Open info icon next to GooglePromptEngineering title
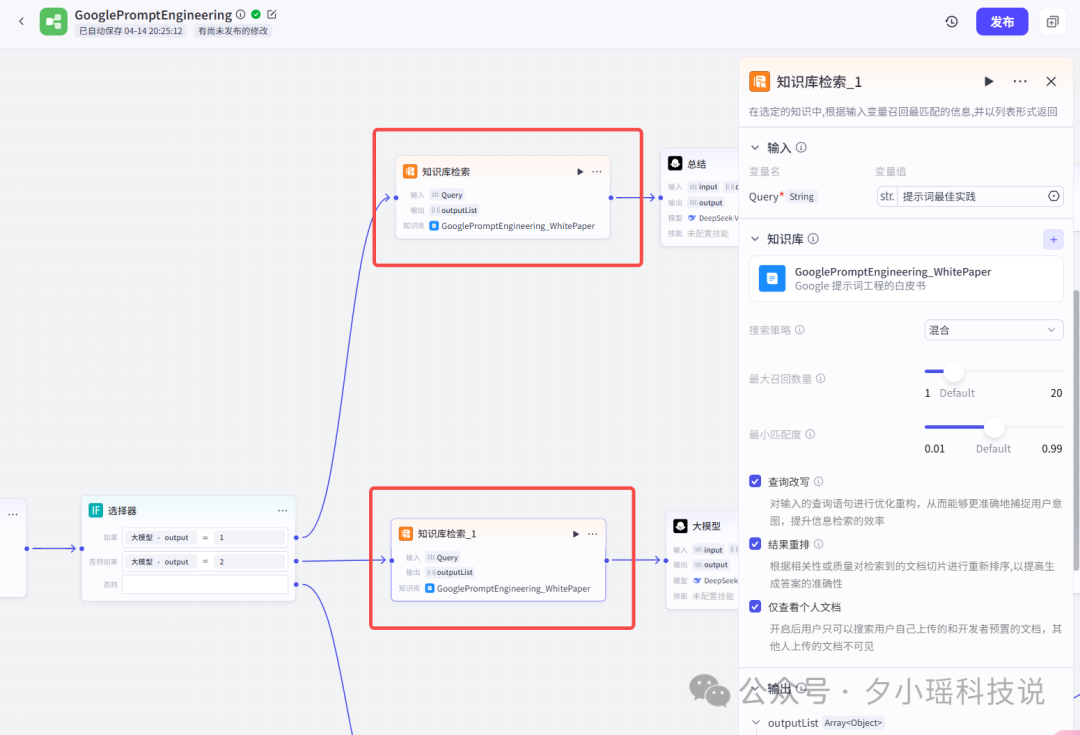 [x=240, y=14]
